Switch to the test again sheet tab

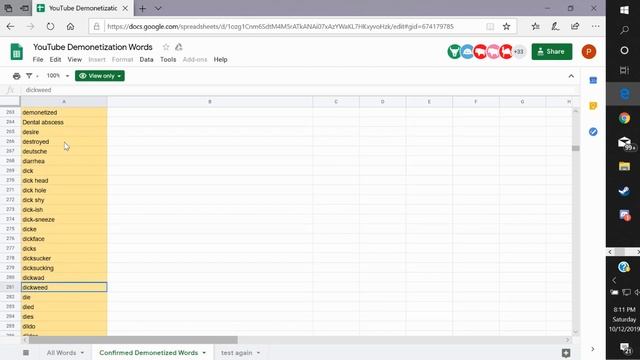pyautogui.click(x=237, y=353)
